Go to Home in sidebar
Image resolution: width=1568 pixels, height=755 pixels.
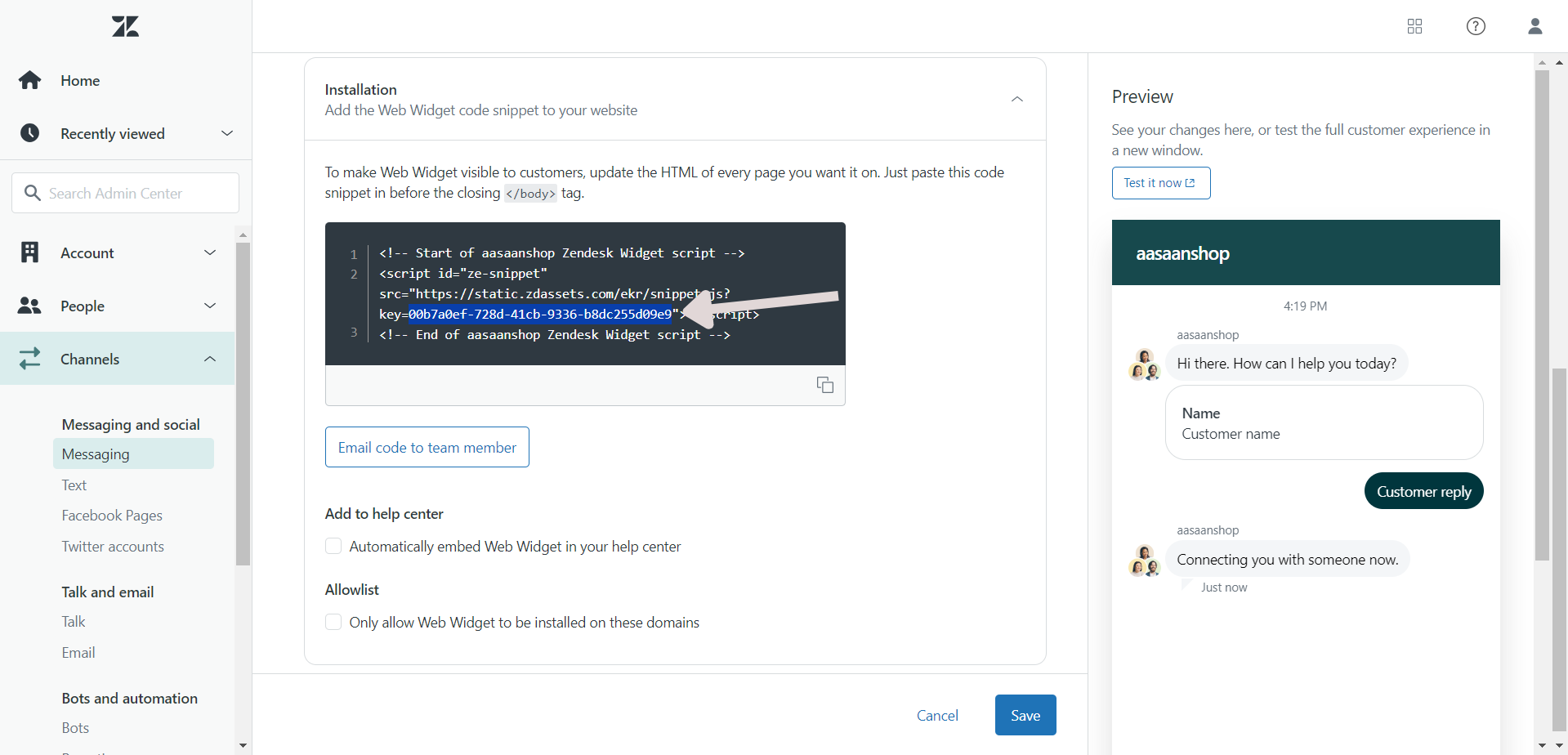(80, 80)
